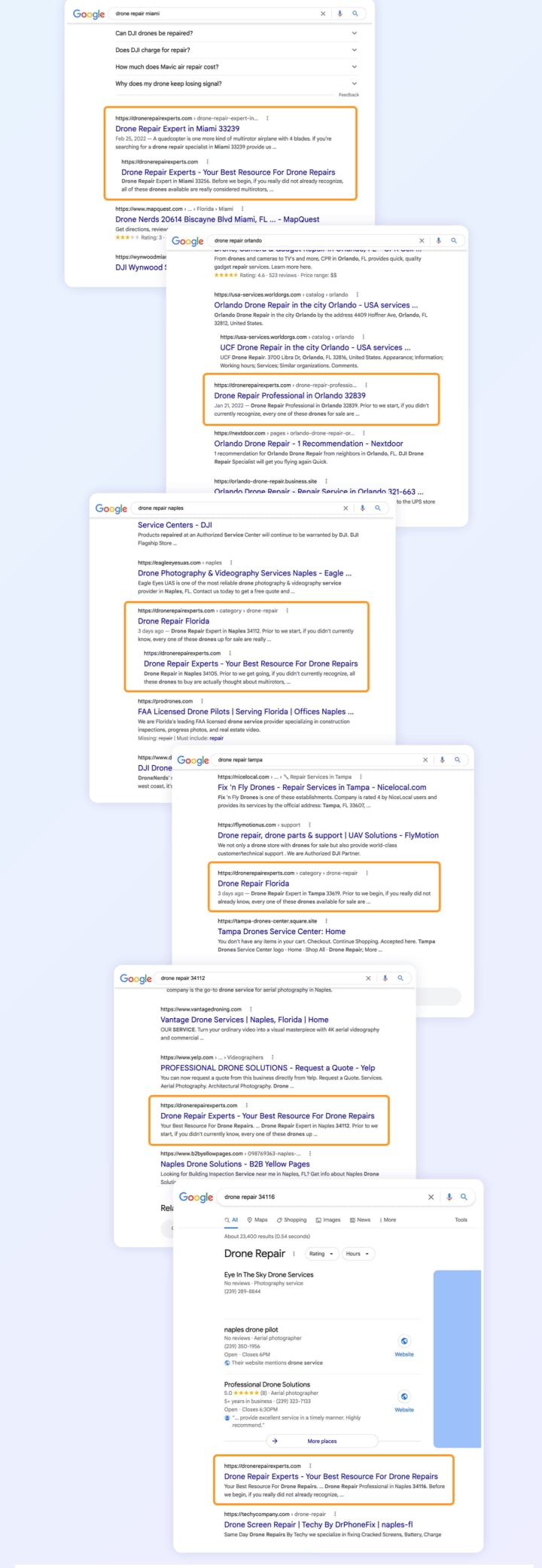Open 'Drone Repair Professional in Orlando 32839' result
Screen dimensions: 542x1568
point(290,395)
